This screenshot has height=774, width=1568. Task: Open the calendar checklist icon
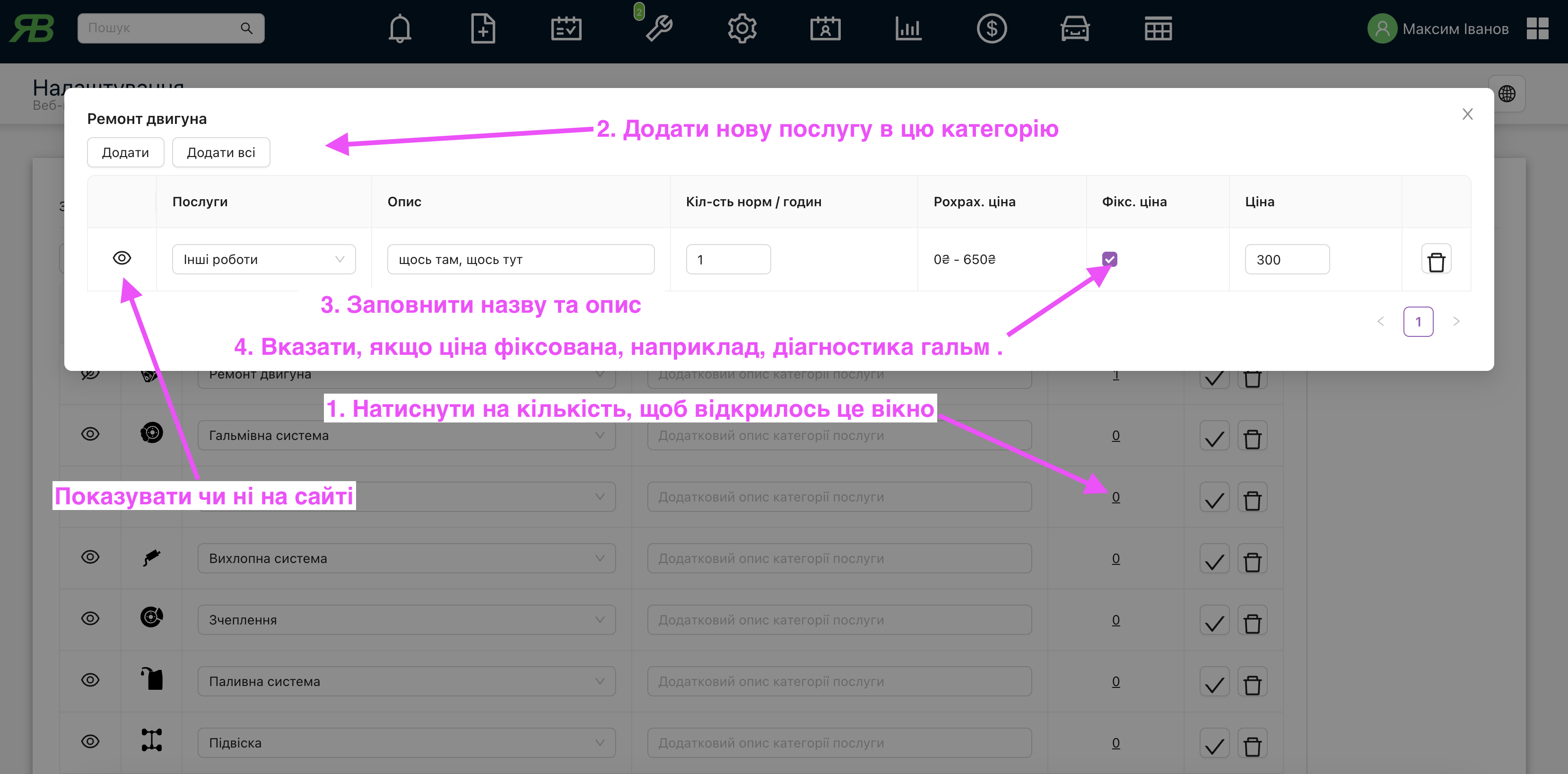[566, 28]
